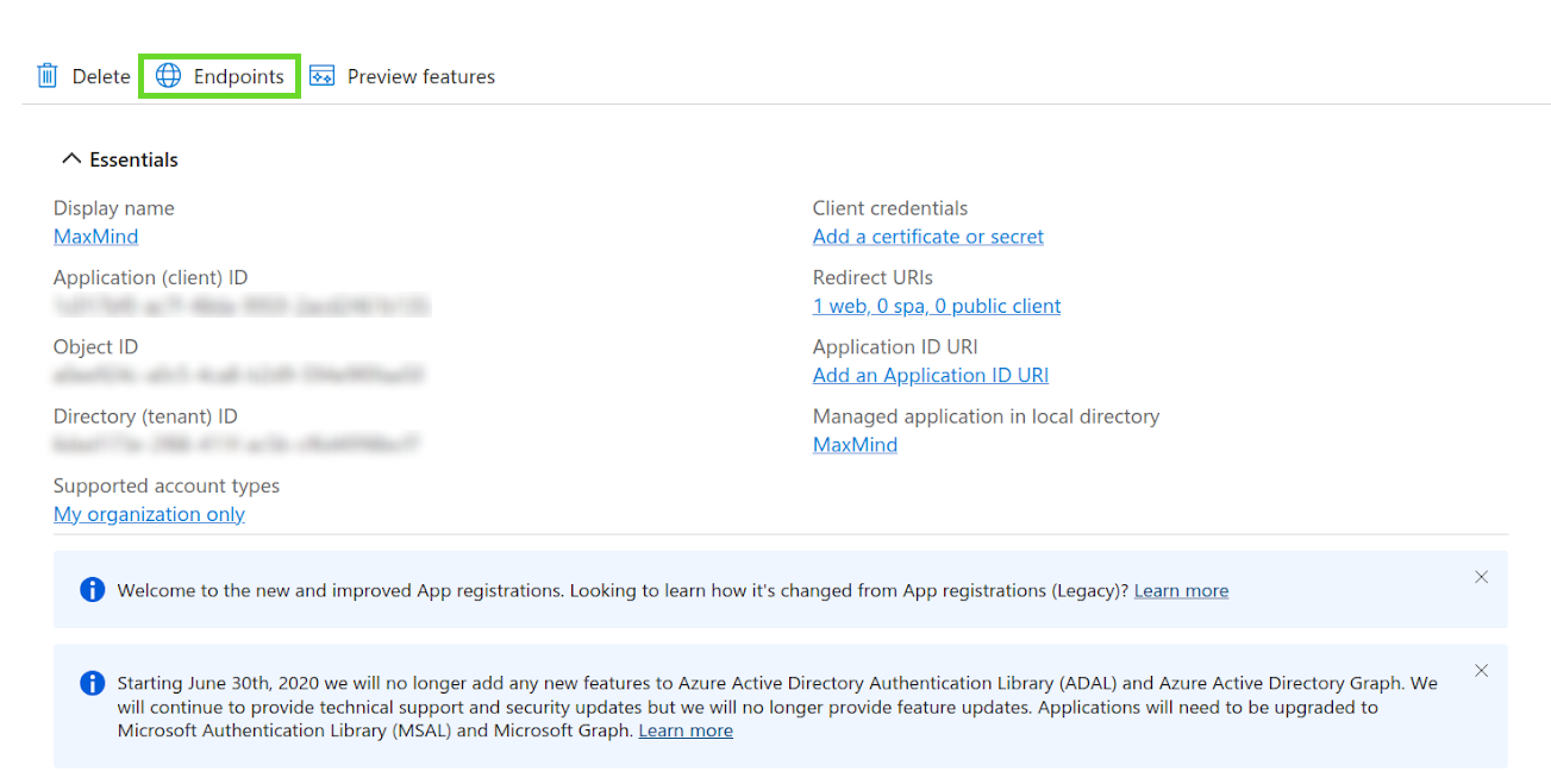Click info icon in welcome banner
Viewport: 1551px width, 784px height.
point(92,589)
